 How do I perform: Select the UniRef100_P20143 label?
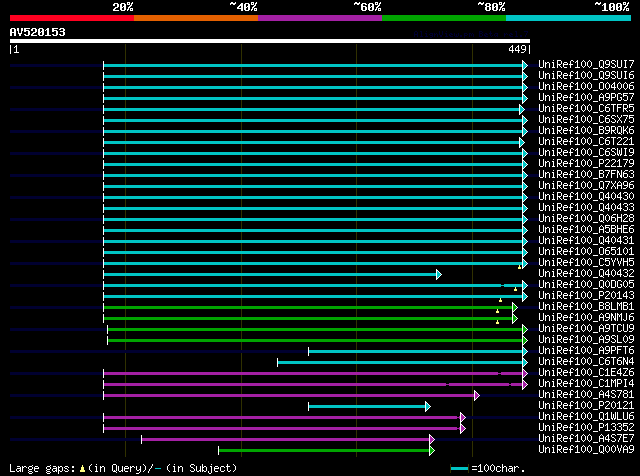586,296
